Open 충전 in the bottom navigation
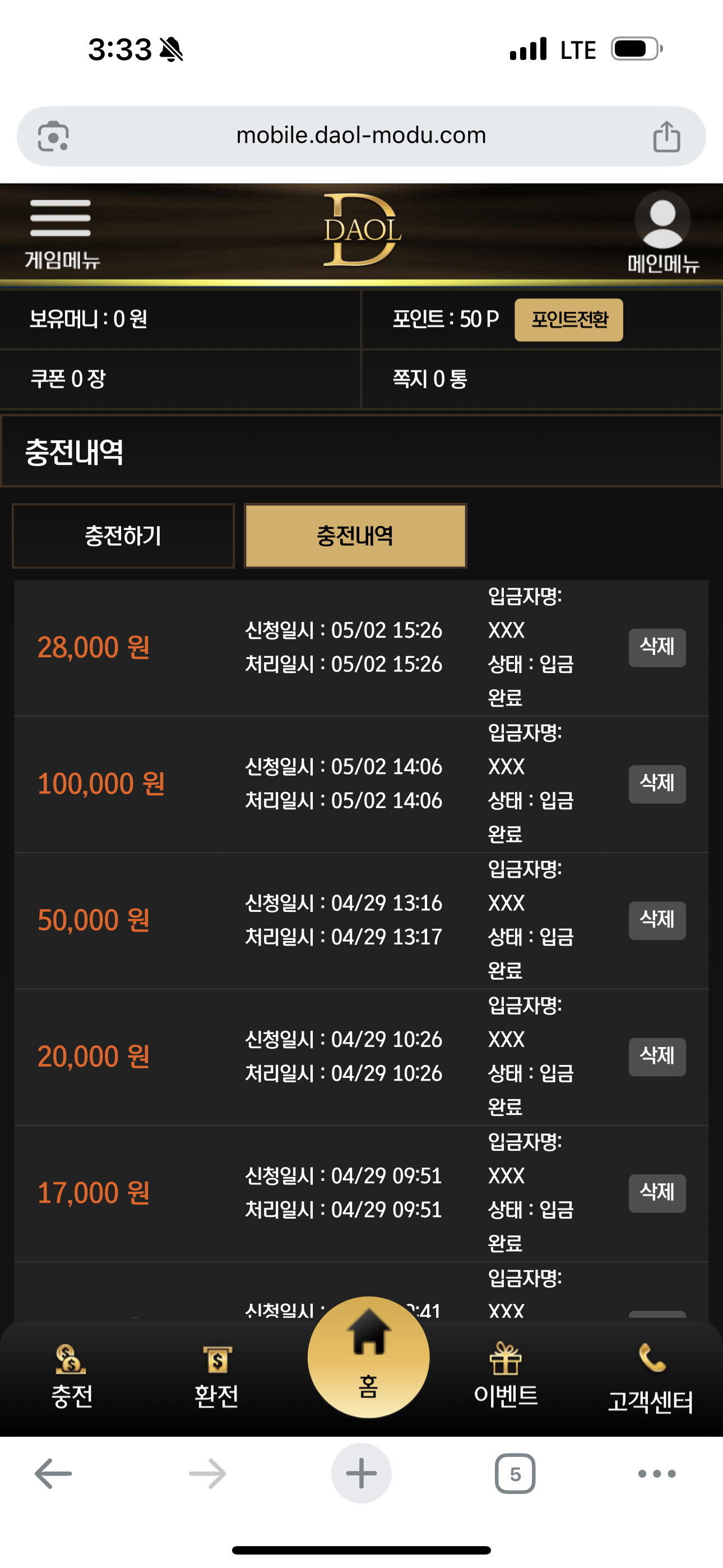 71,1376
